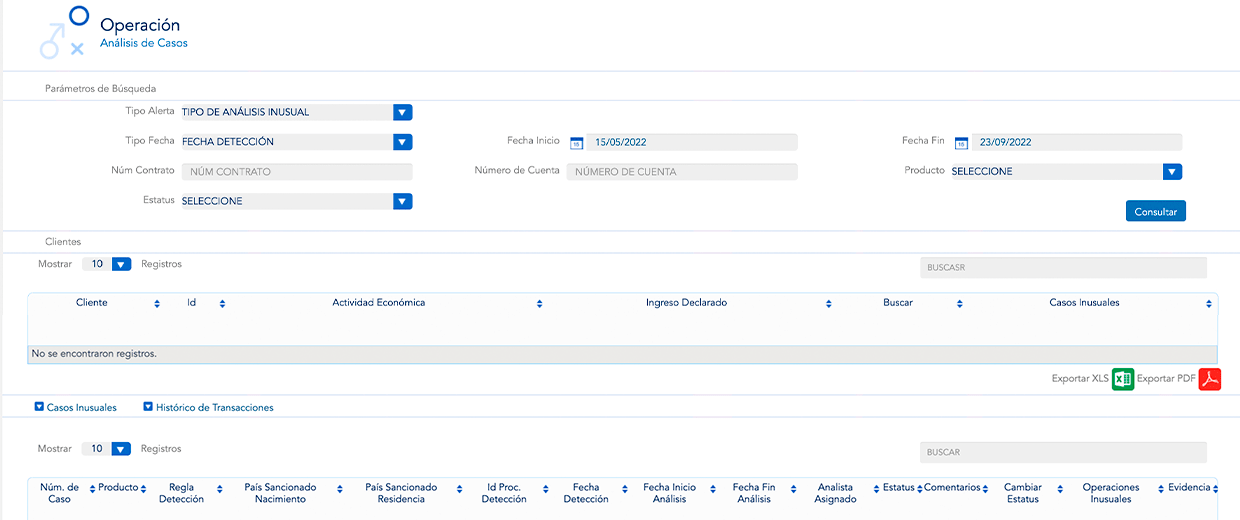Open the Fecha Inicio calendar icon
1240x520 pixels.
(576, 143)
